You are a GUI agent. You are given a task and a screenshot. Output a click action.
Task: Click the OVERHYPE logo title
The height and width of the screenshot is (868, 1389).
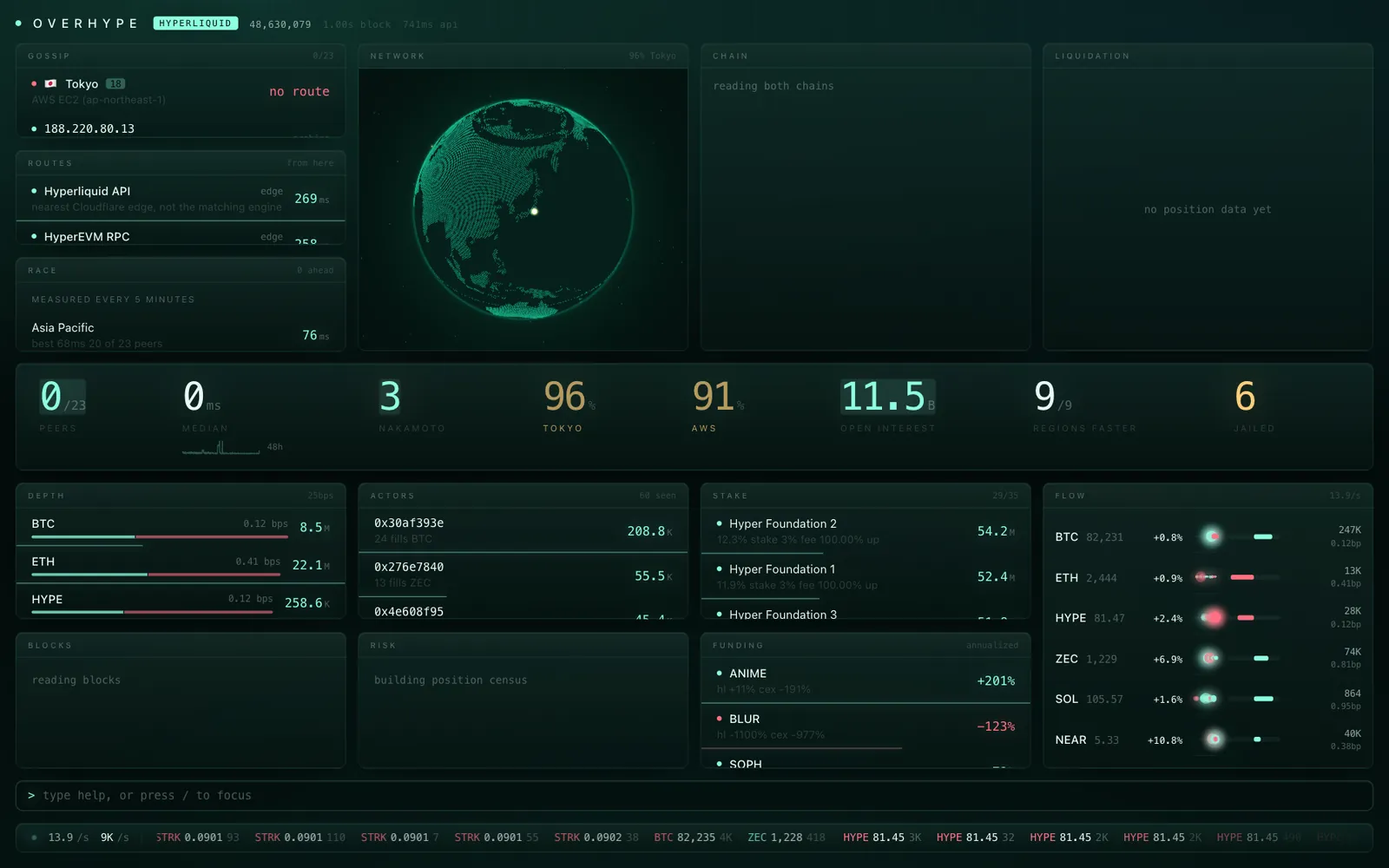[85, 23]
